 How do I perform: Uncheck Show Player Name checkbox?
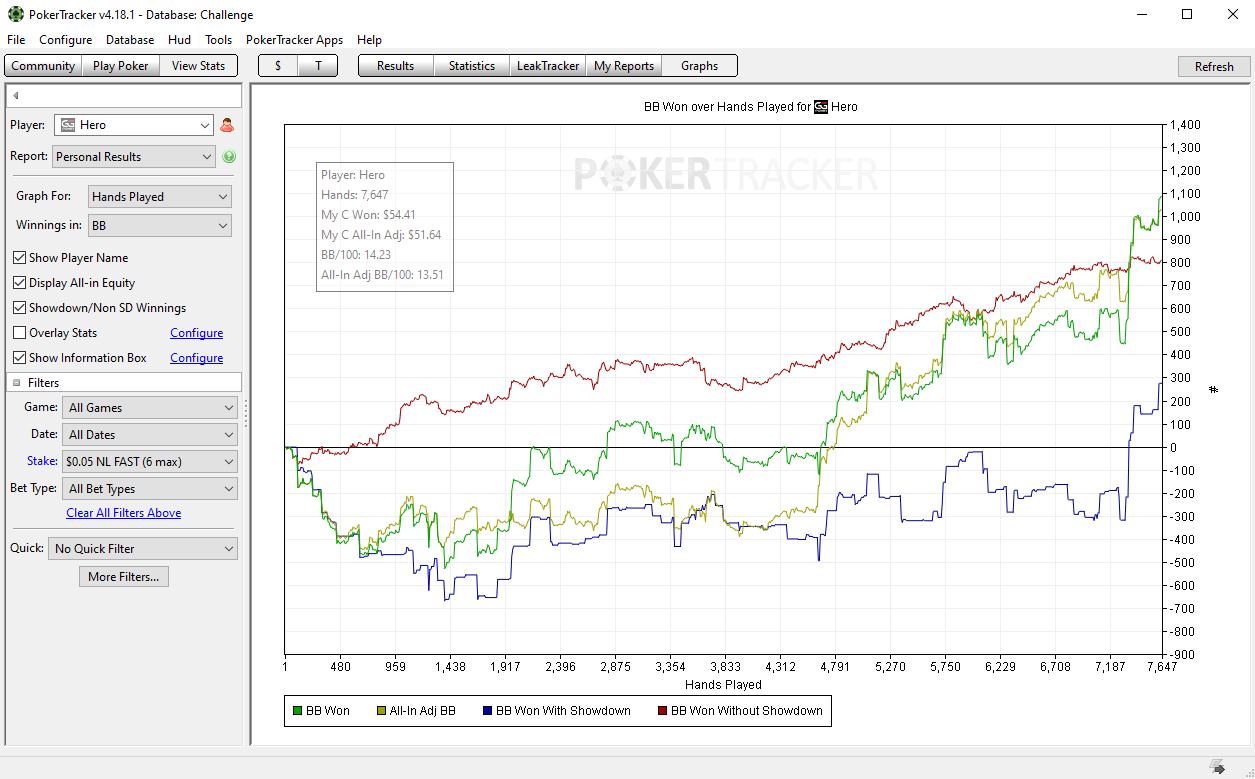coord(20,258)
